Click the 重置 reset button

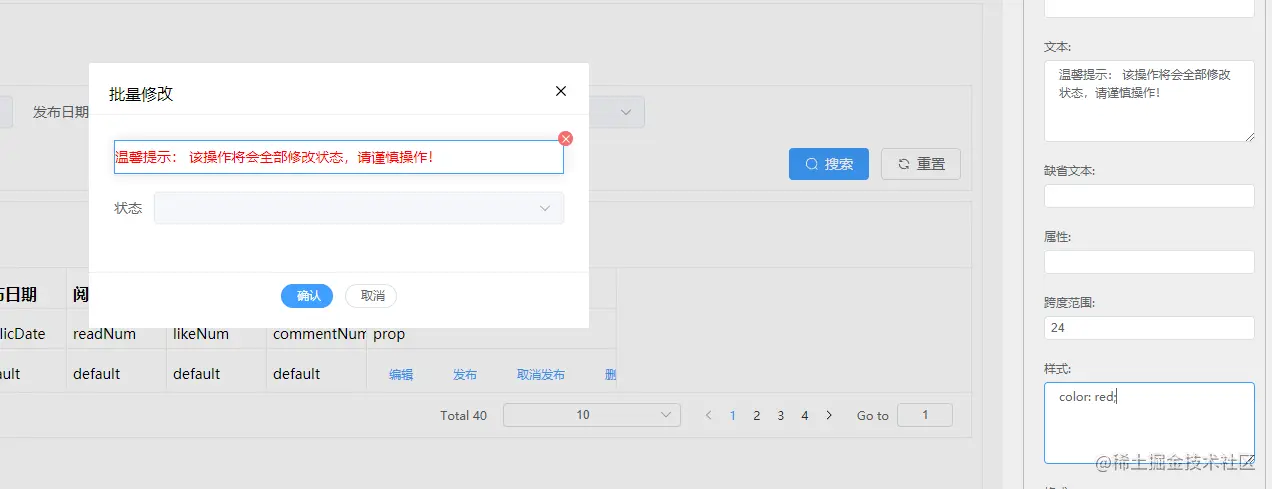[x=921, y=164]
